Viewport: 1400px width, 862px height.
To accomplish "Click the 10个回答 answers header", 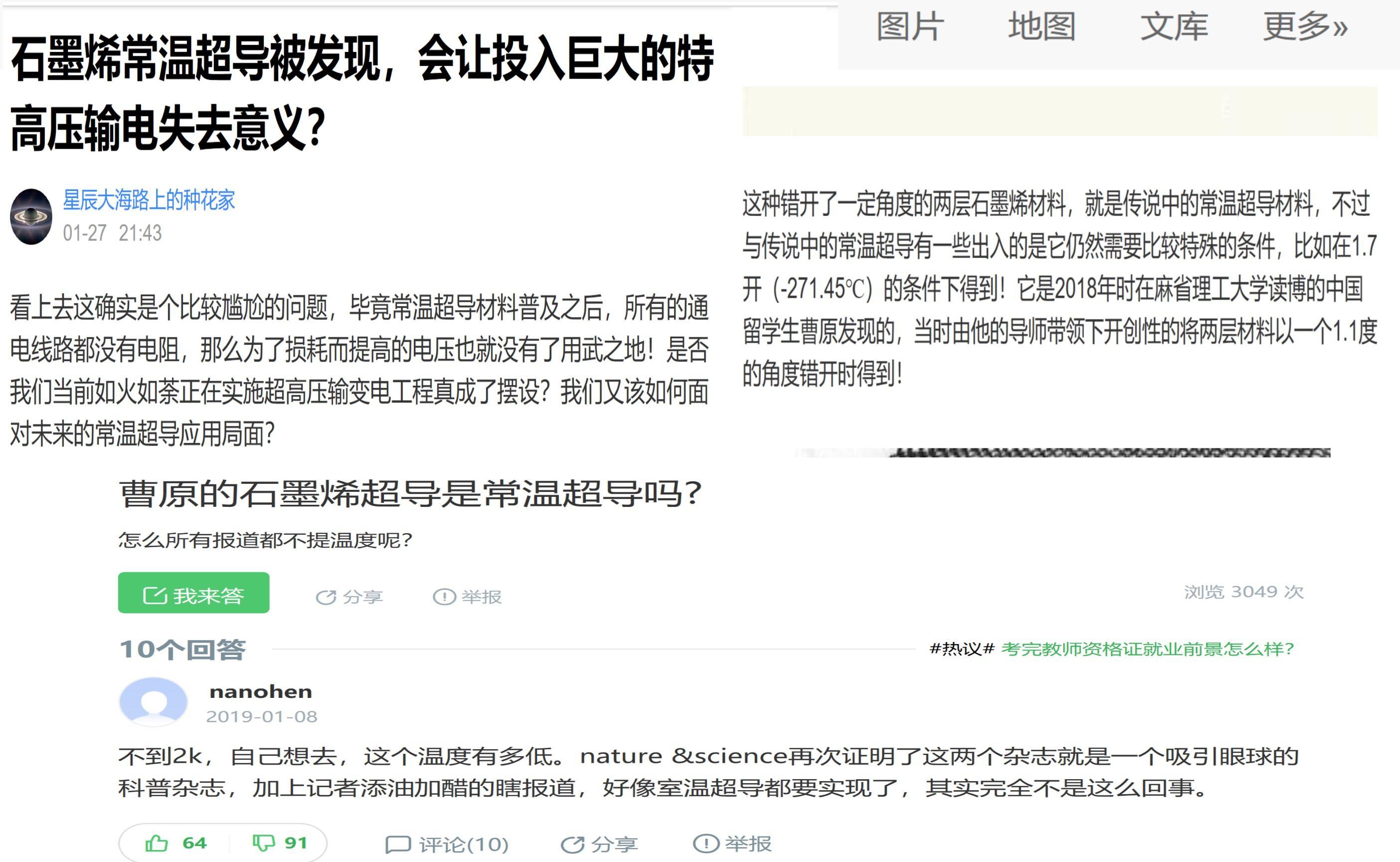I will (182, 649).
